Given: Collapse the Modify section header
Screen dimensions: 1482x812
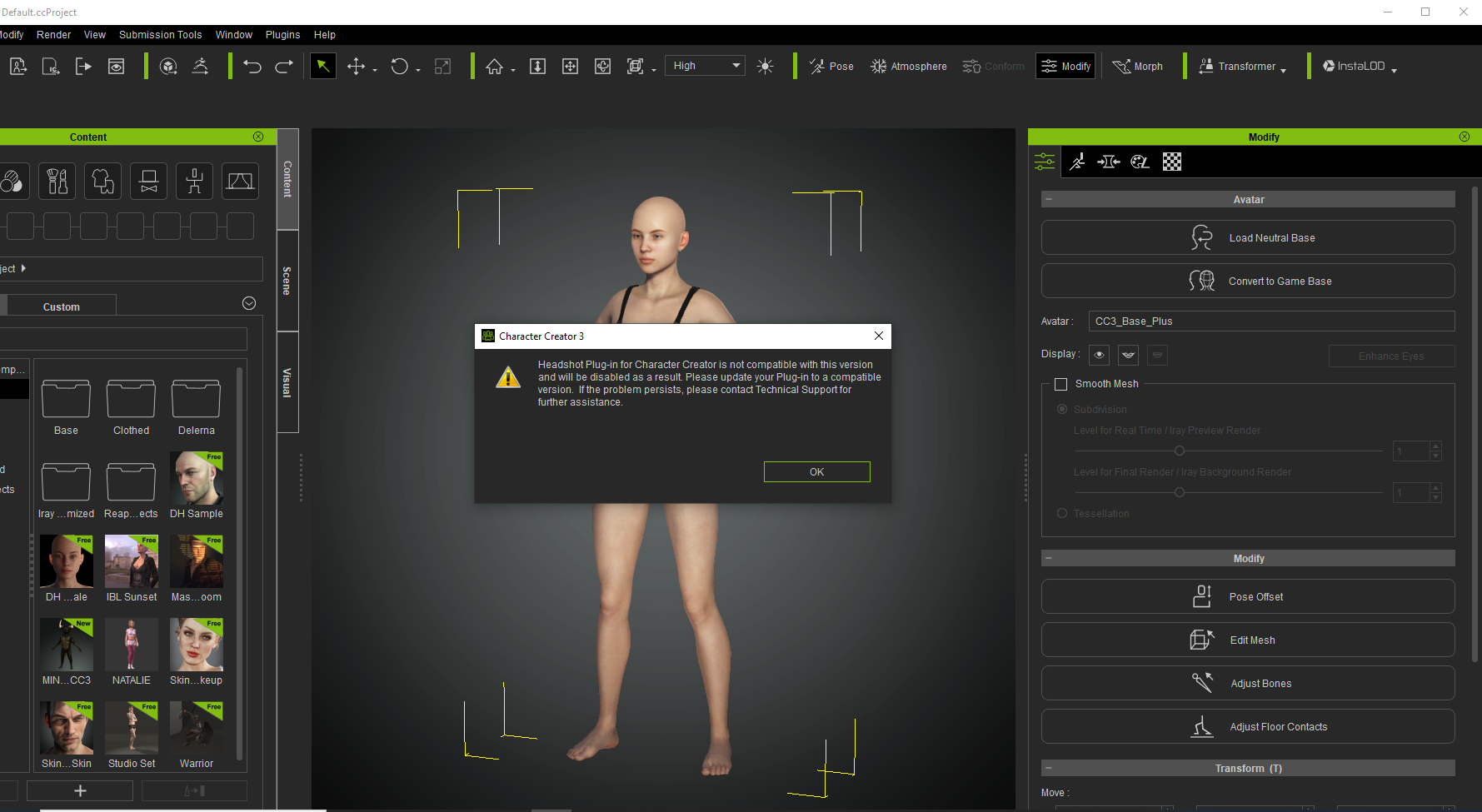Looking at the screenshot, I should tap(1049, 558).
